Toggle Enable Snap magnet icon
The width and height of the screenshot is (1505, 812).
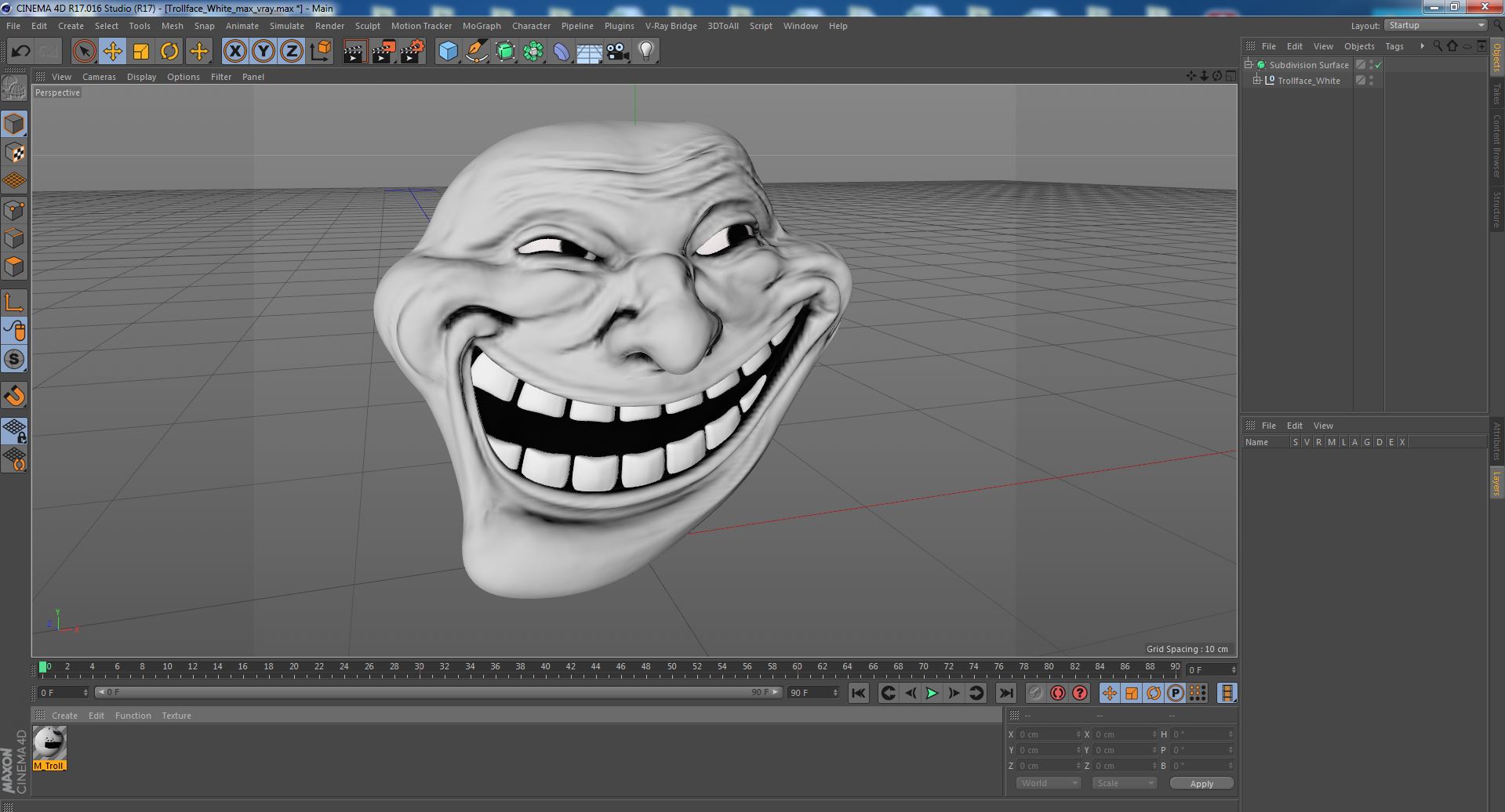pos(14,396)
